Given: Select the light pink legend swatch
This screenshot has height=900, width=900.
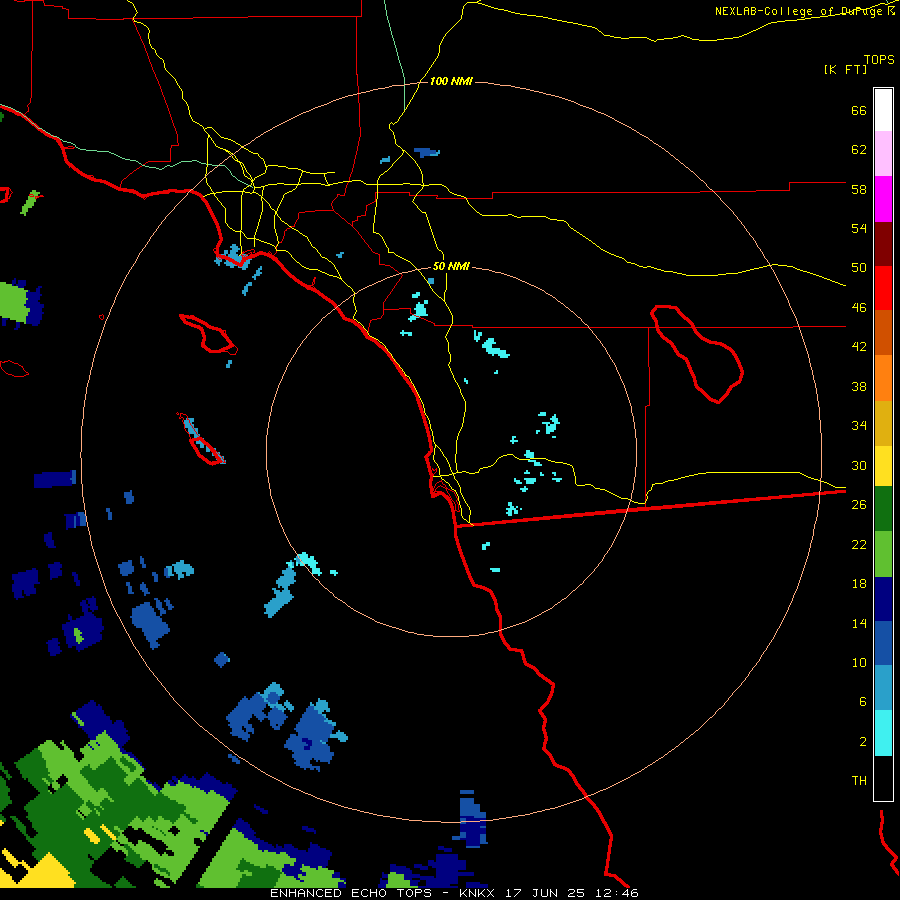Looking at the screenshot, I should click(x=883, y=153).
